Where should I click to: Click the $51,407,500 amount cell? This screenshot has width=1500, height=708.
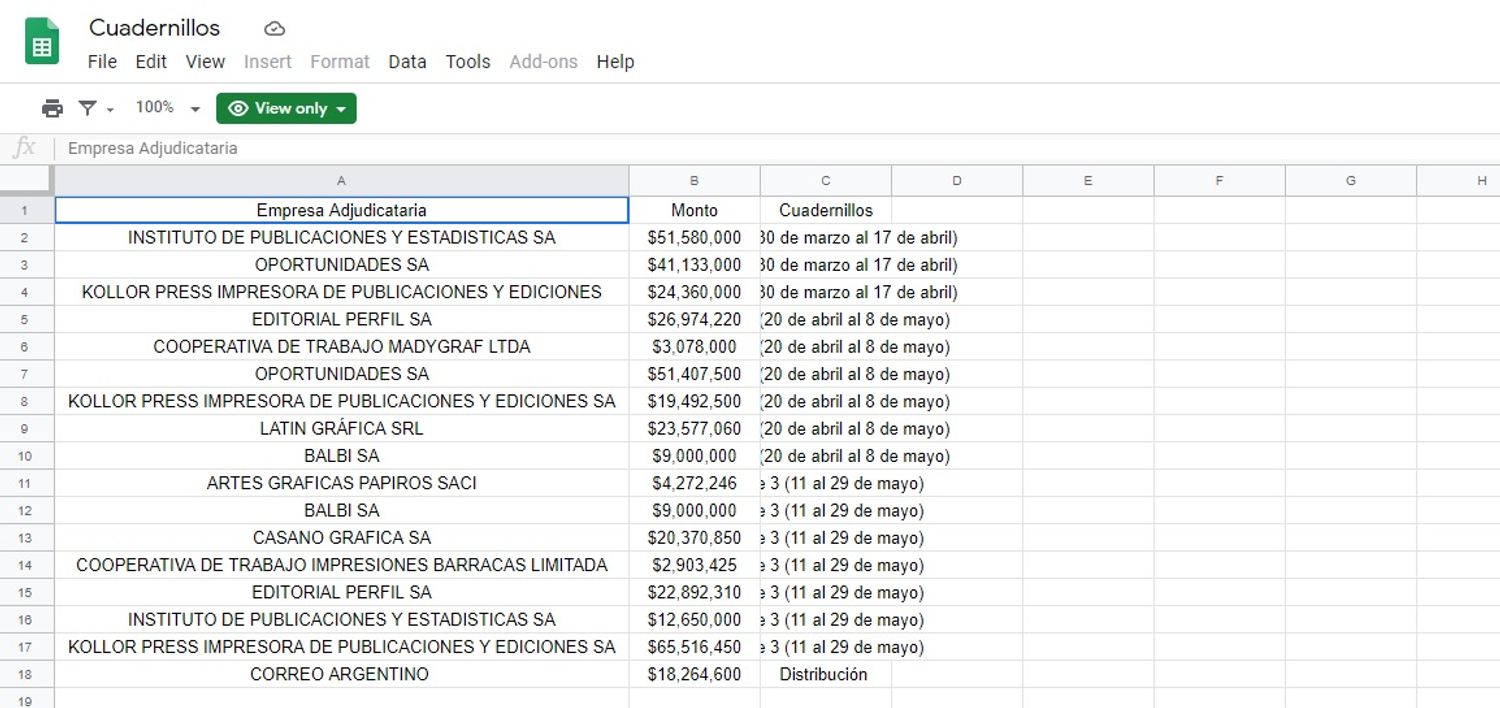(694, 374)
